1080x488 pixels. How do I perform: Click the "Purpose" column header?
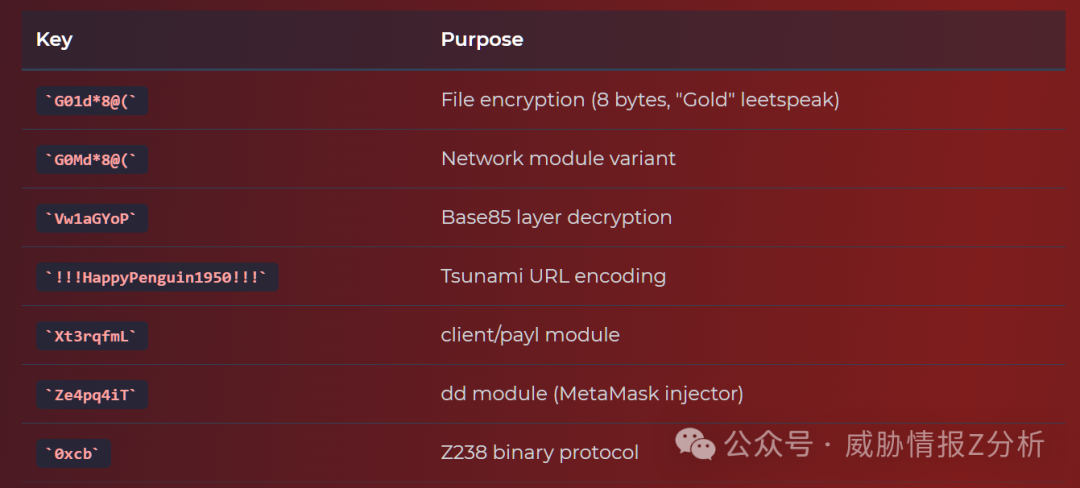[482, 40]
